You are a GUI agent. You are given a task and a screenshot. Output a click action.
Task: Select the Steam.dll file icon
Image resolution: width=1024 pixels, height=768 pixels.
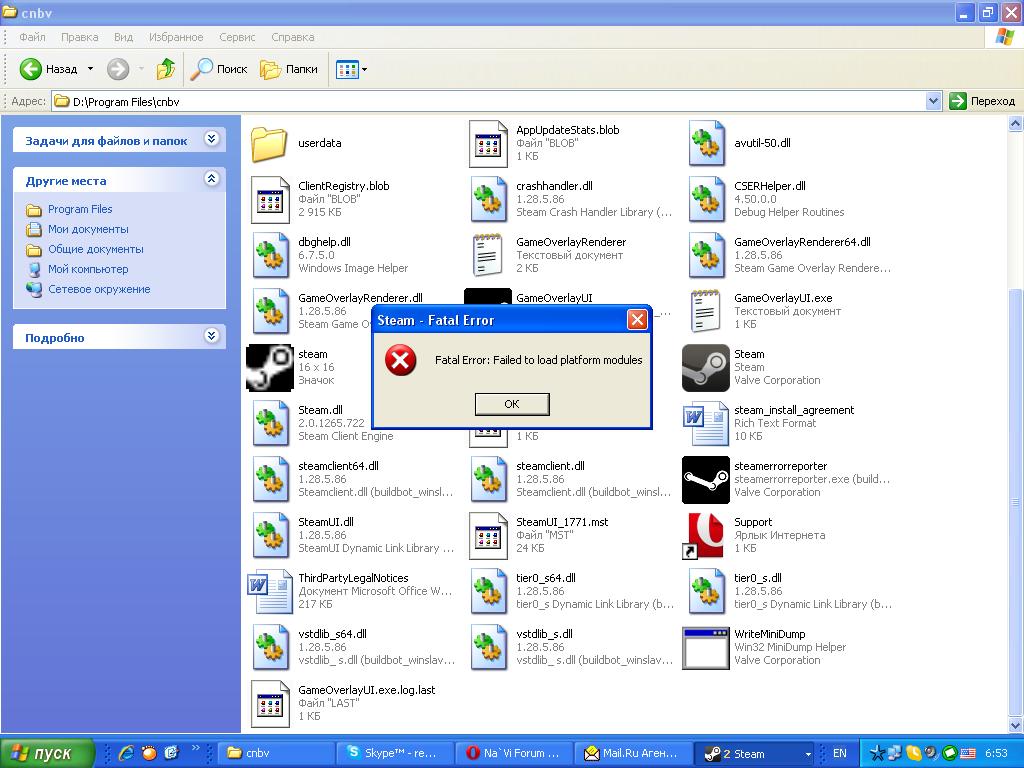click(270, 424)
